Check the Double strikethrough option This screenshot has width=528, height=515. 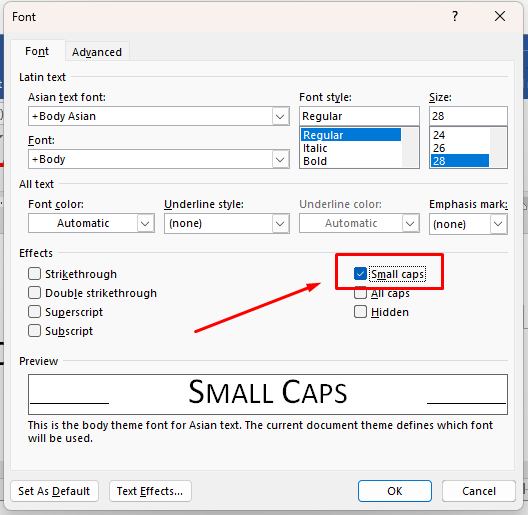pyautogui.click(x=34, y=293)
